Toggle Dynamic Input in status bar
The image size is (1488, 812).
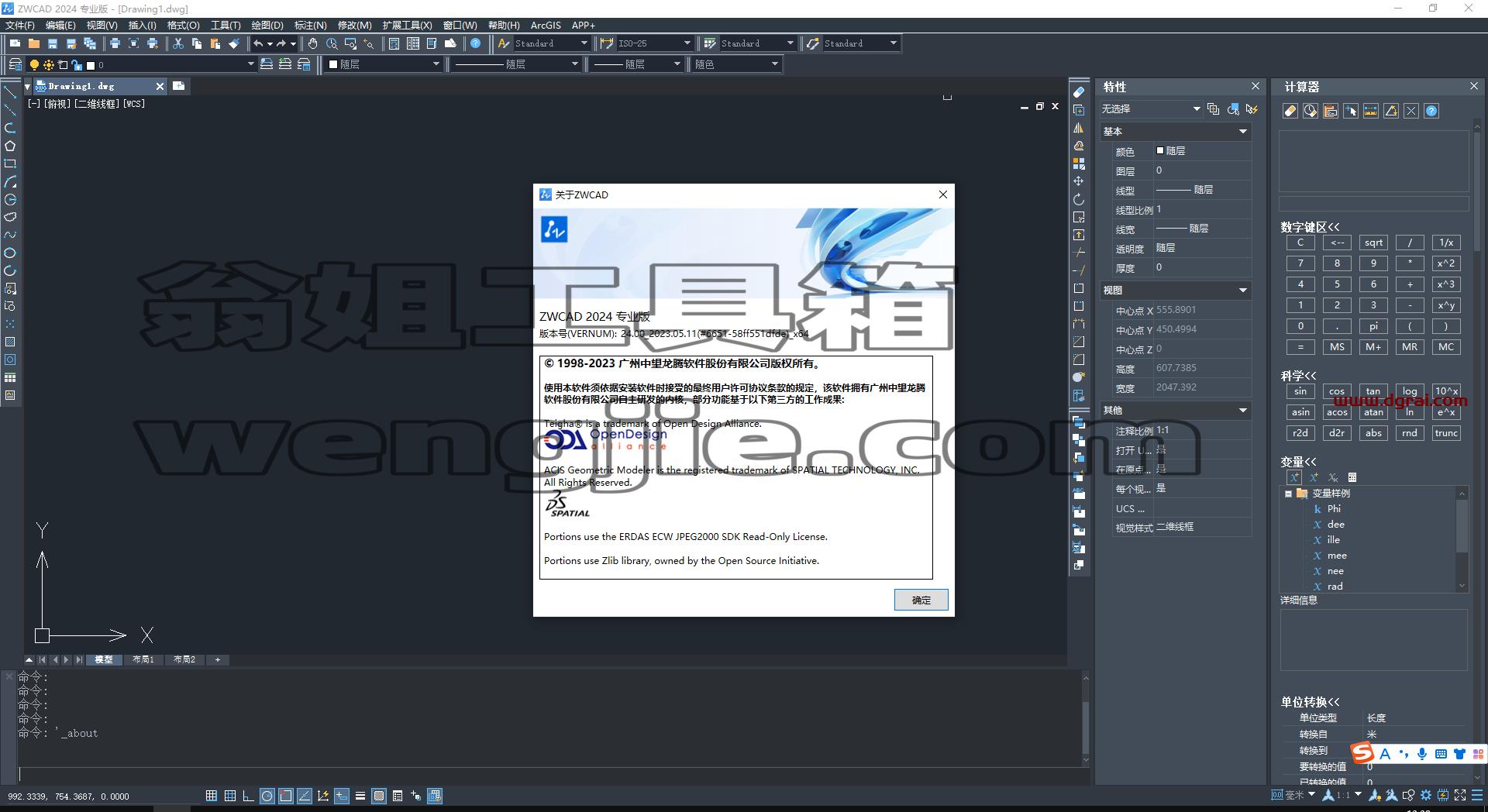click(342, 796)
